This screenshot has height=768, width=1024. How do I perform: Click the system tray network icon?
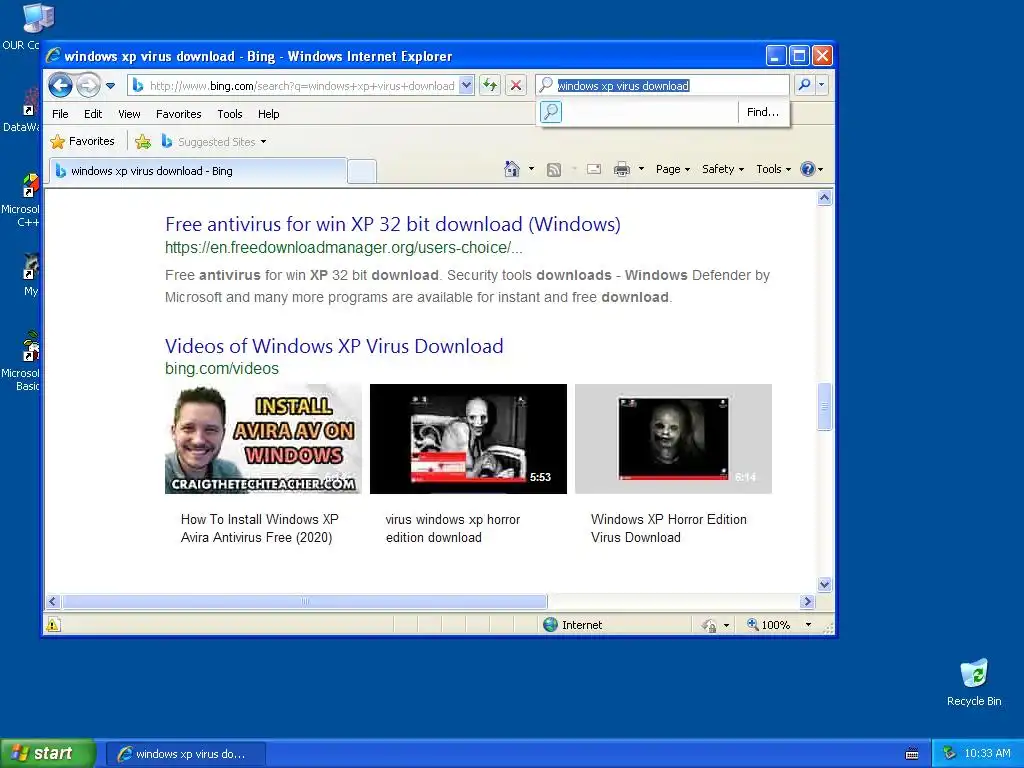tap(950, 754)
